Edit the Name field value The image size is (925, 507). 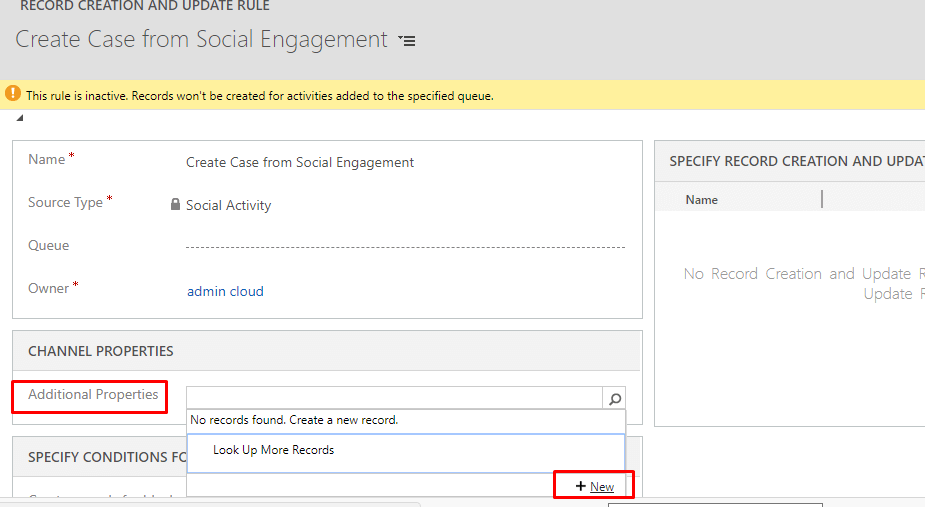[x=300, y=162]
